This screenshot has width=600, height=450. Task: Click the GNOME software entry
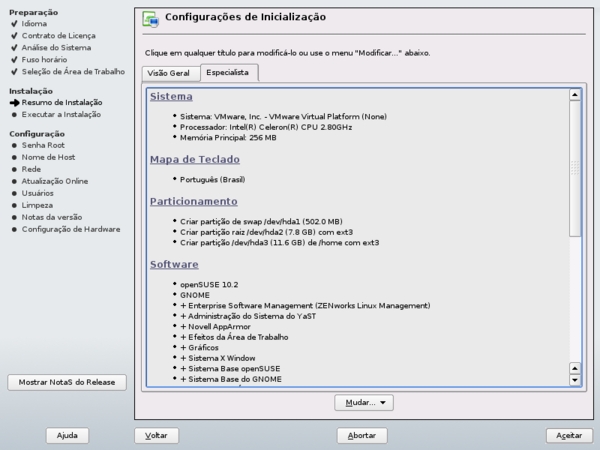coord(195,295)
